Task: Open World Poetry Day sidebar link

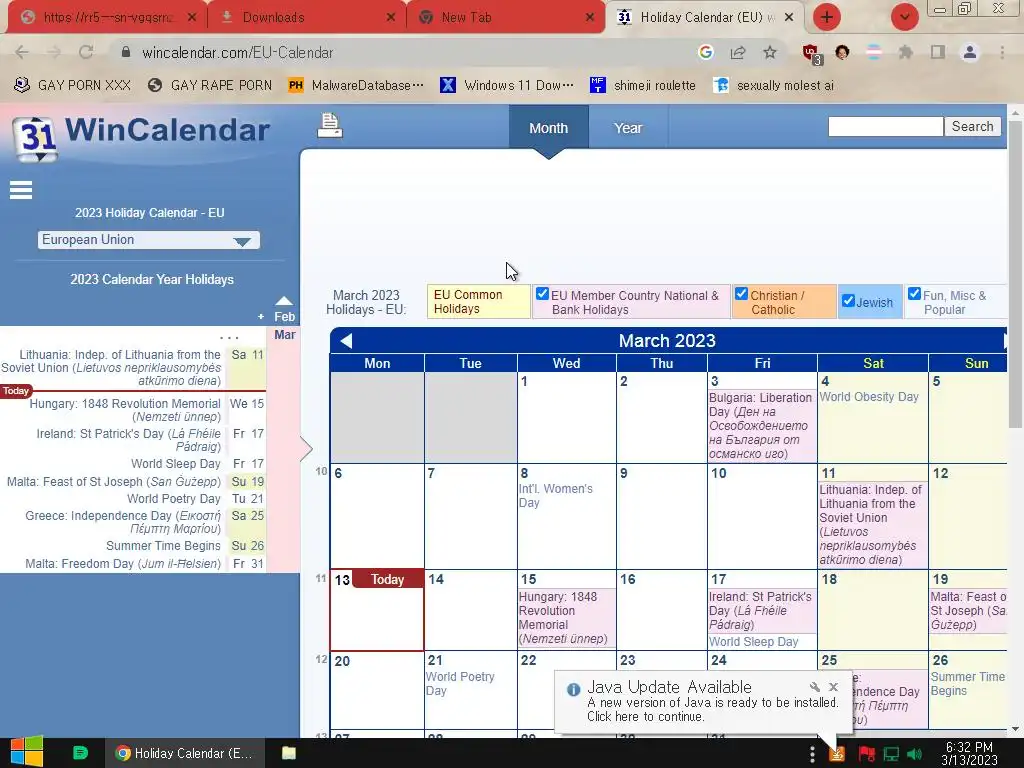Action: 174,498
